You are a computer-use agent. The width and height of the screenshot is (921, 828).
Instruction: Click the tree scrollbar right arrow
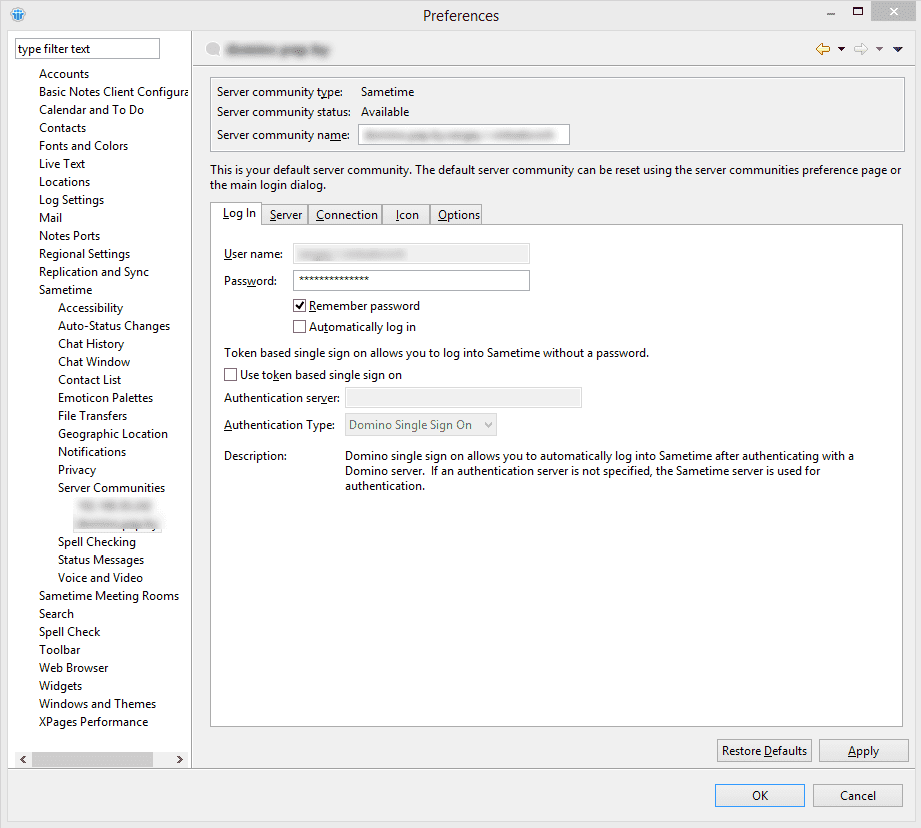180,759
